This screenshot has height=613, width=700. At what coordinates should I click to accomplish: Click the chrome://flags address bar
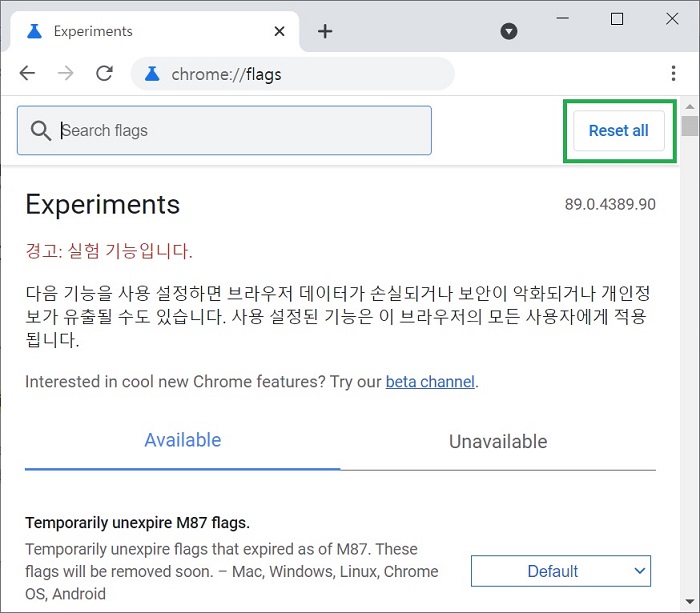293,74
